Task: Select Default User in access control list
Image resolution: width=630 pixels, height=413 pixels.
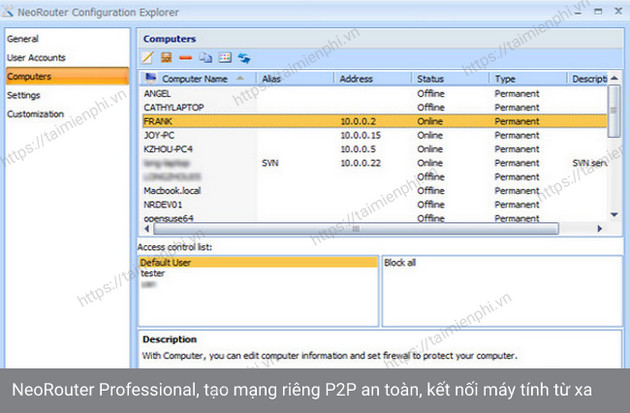Action: click(165, 262)
